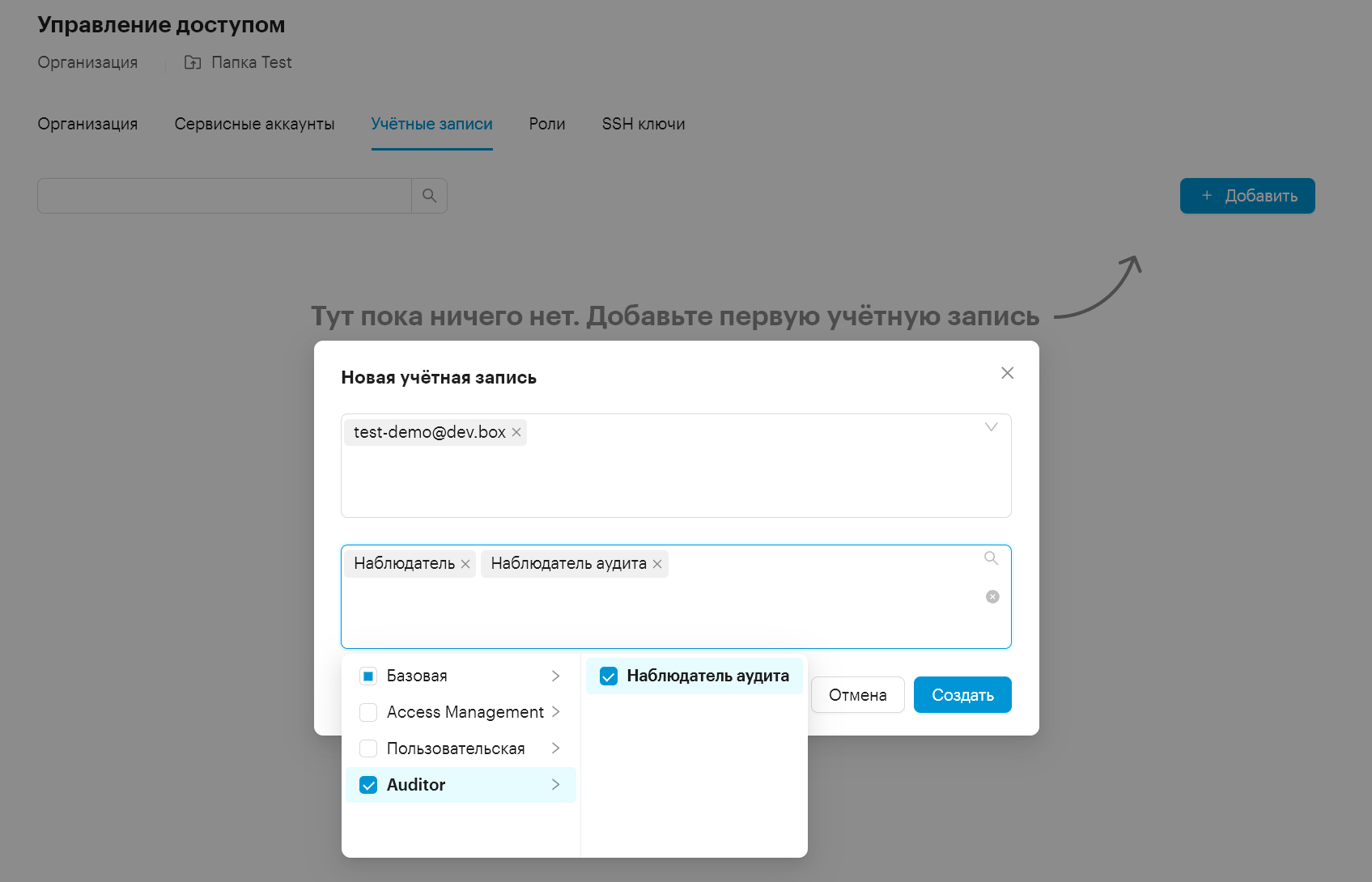The image size is (1372, 882).
Task: Expand the Auditor submenu chevron
Action: pos(555,785)
